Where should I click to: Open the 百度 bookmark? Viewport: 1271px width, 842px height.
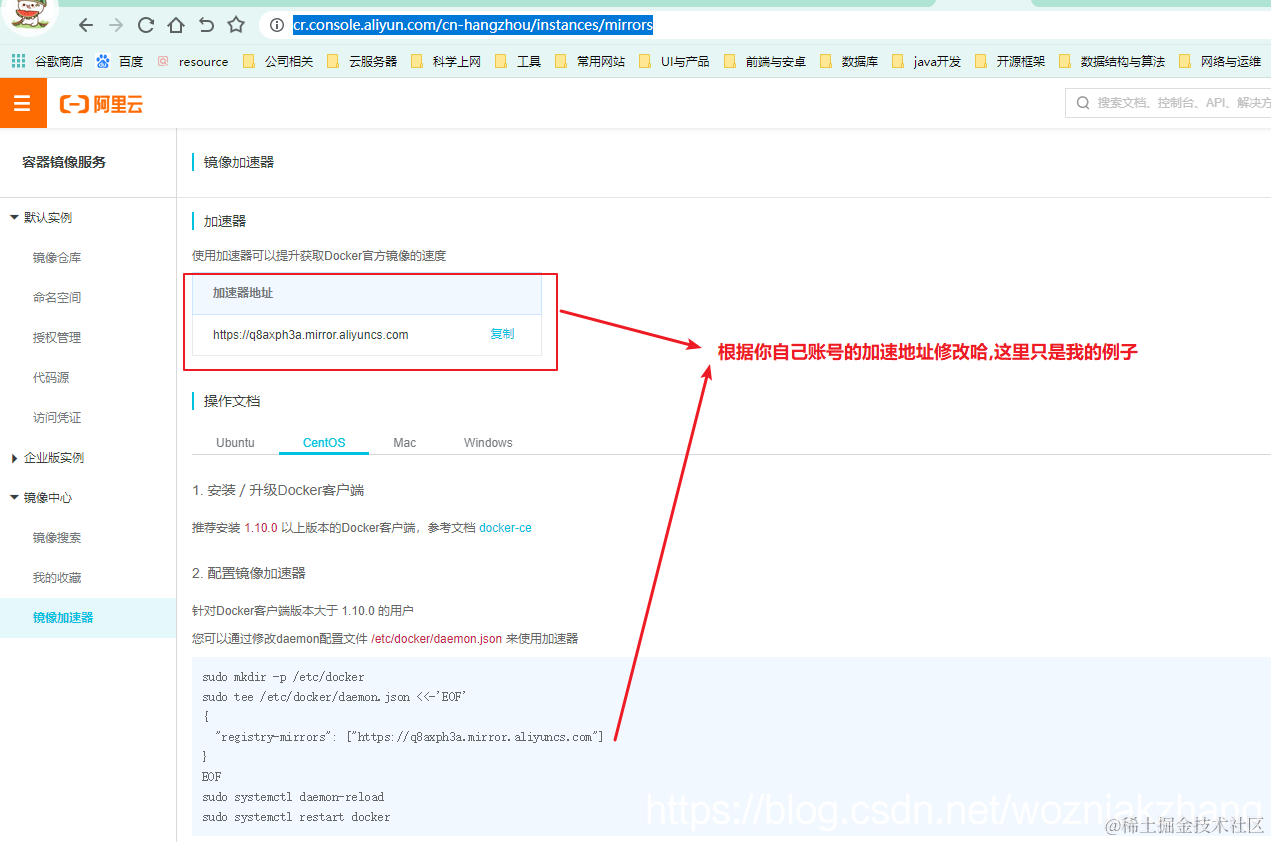click(x=120, y=61)
